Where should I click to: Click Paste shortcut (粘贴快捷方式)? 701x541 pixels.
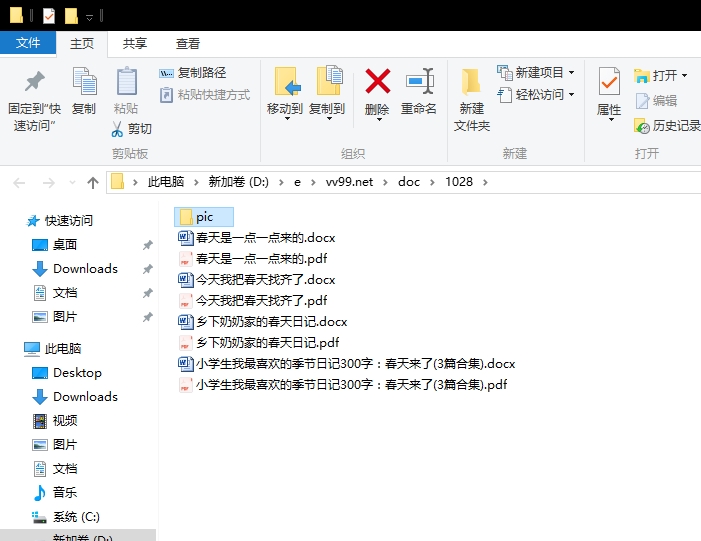pos(205,95)
